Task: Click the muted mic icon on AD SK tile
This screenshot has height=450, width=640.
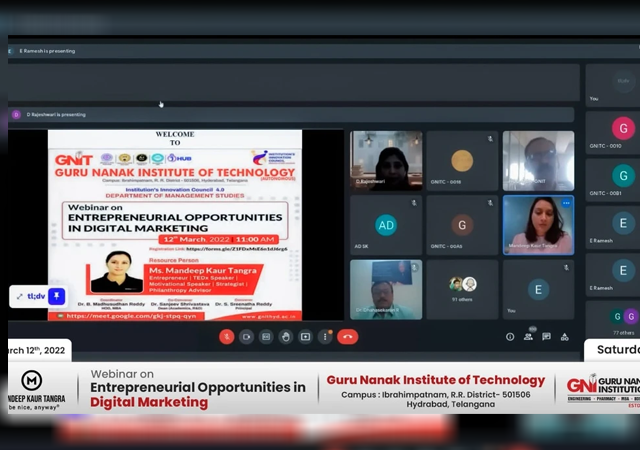Action: click(414, 203)
